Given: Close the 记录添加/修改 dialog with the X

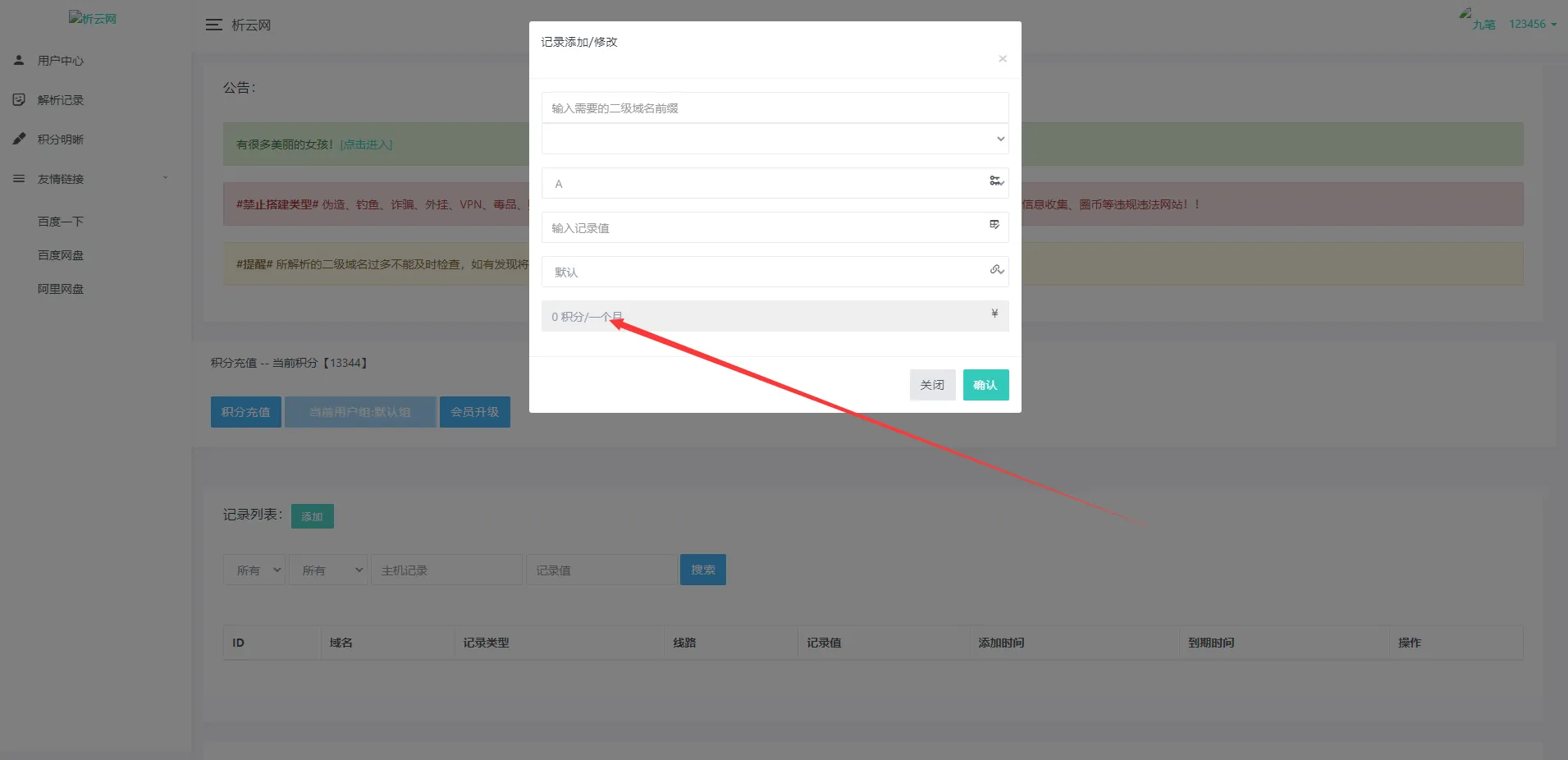Looking at the screenshot, I should pos(1003,58).
